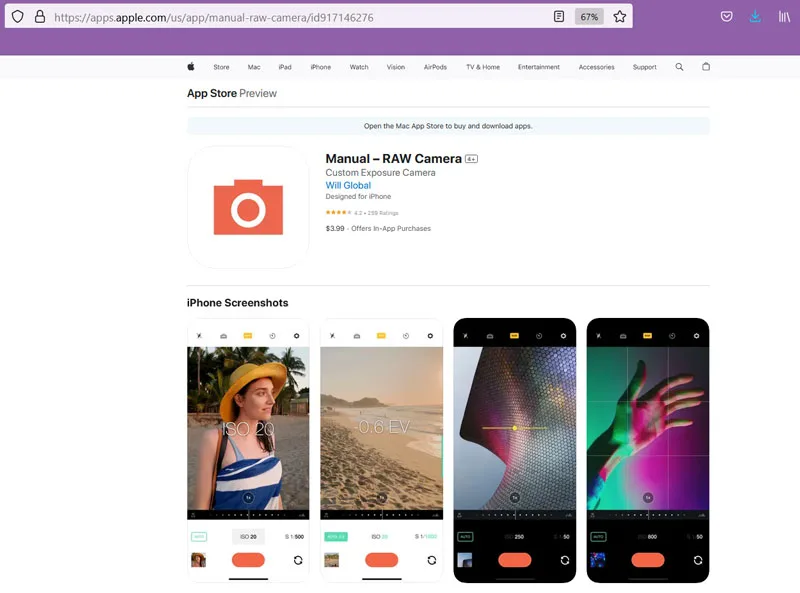Click focus slider ruler in first screenshot

(248, 515)
